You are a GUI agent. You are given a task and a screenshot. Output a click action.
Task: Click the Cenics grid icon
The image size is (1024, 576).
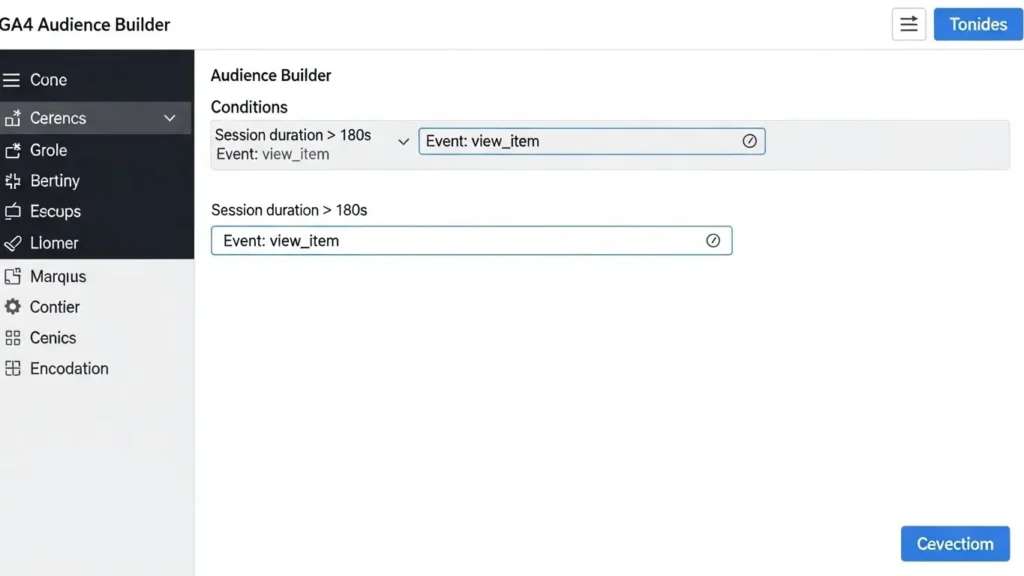12,338
